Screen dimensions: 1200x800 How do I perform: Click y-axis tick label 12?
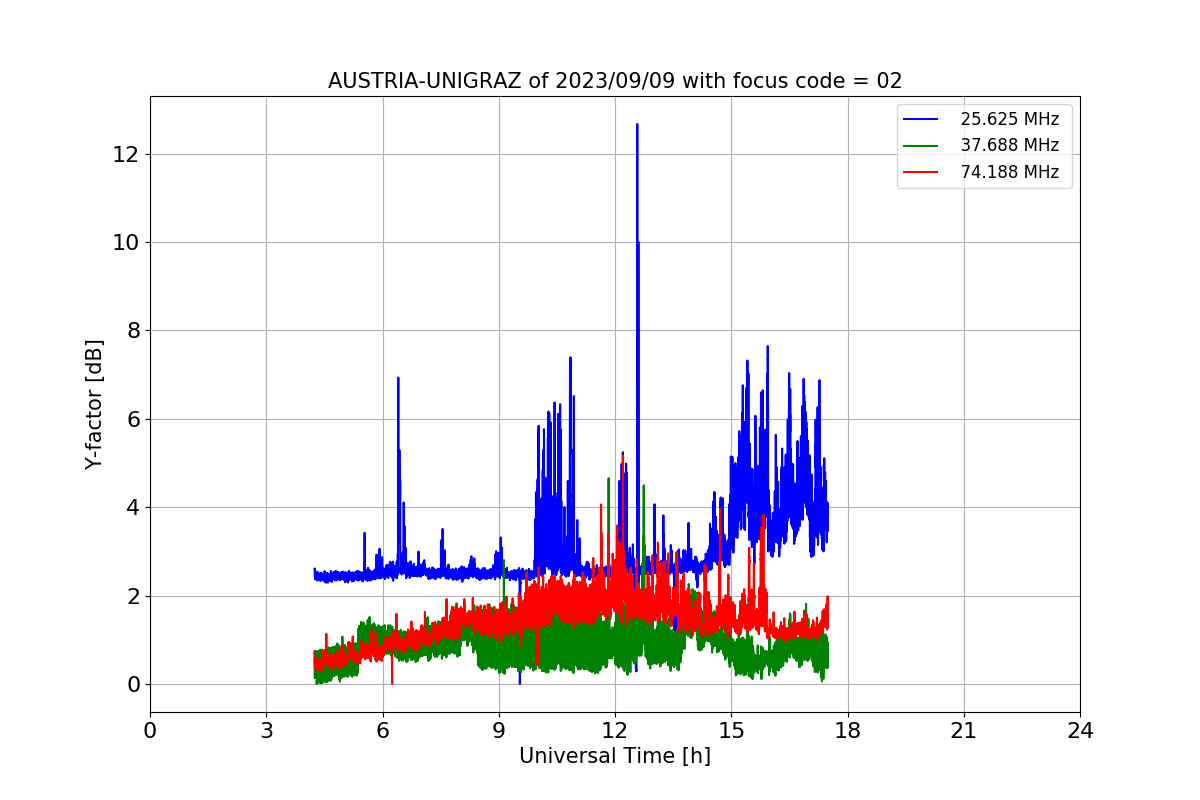pyautogui.click(x=126, y=154)
